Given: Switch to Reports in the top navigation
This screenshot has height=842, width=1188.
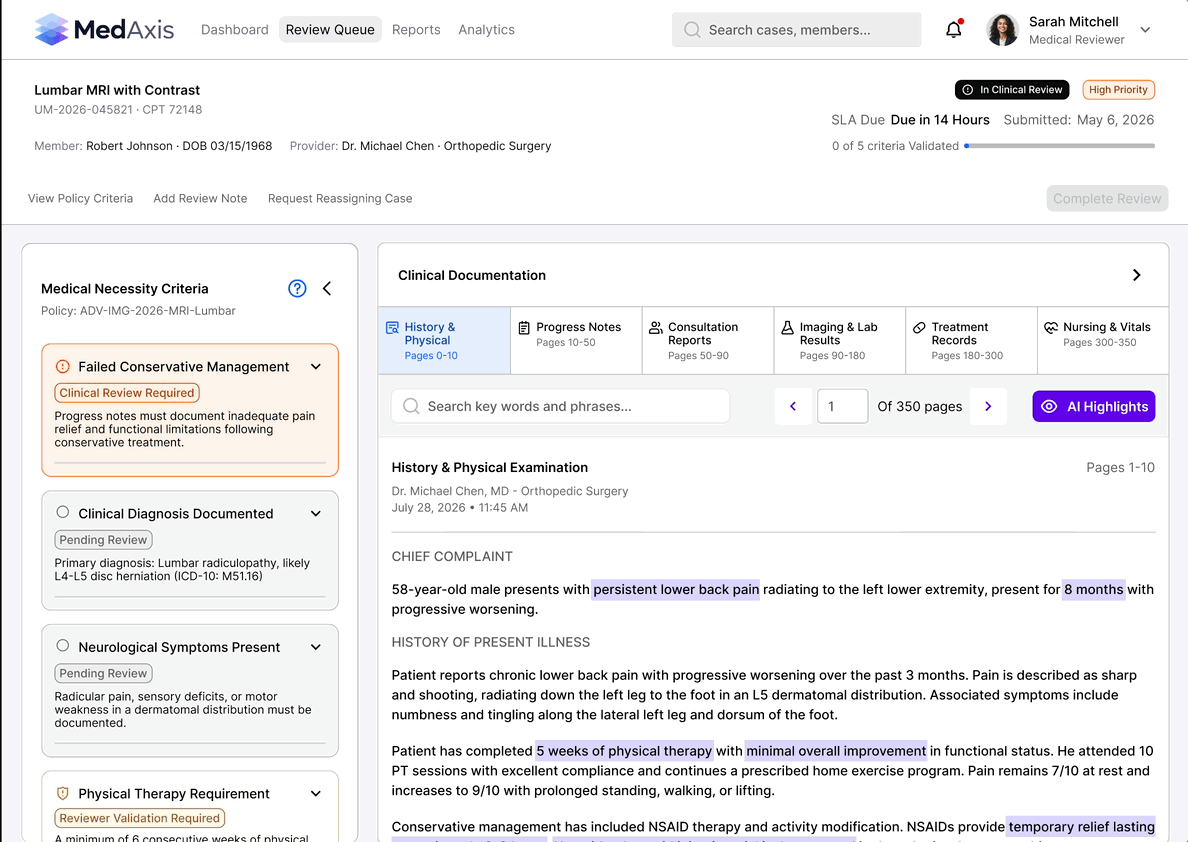Looking at the screenshot, I should pos(416,30).
